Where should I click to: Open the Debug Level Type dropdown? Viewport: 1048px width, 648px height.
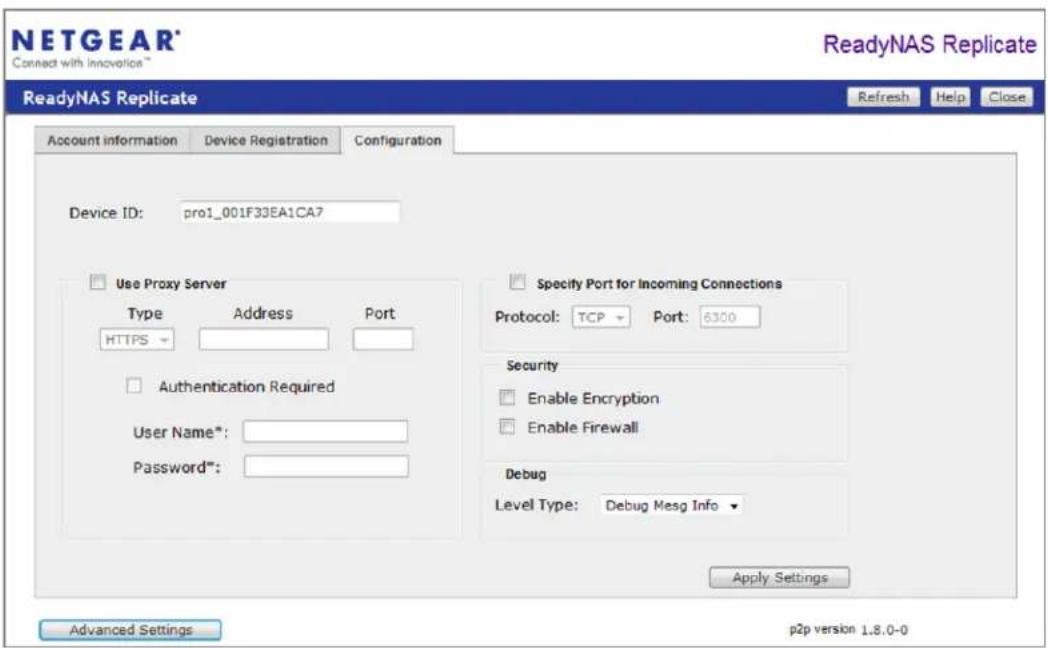point(671,505)
